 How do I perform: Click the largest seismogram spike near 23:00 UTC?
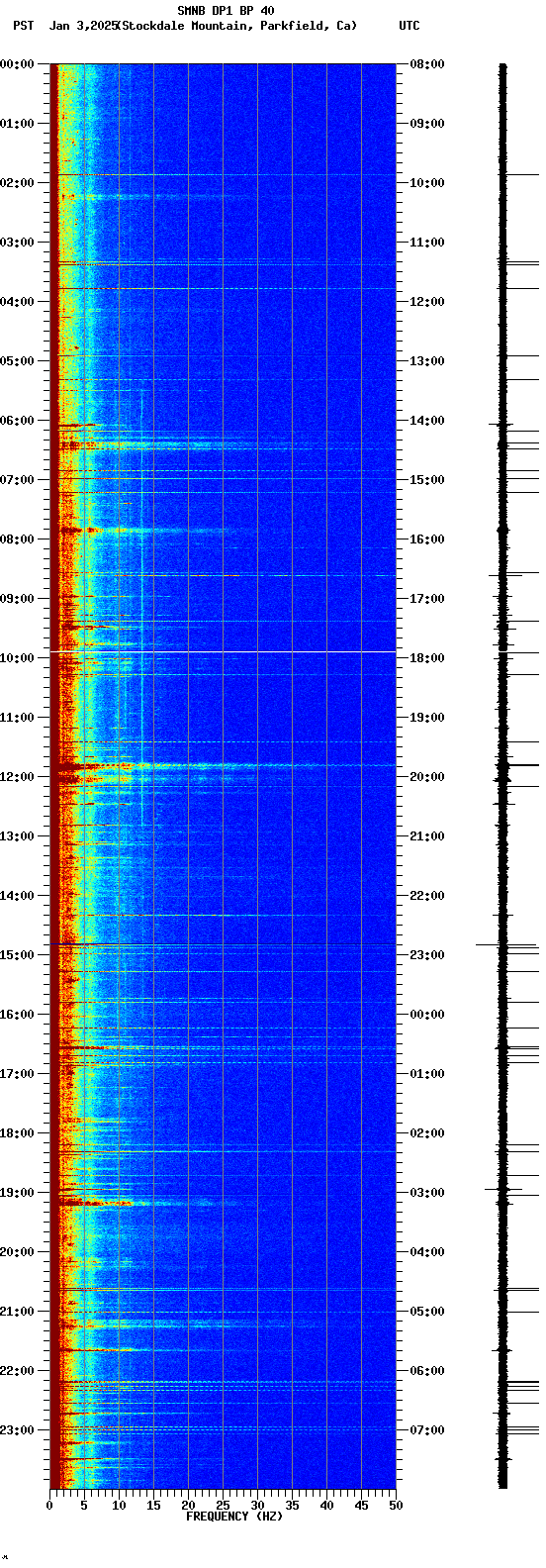point(506,944)
